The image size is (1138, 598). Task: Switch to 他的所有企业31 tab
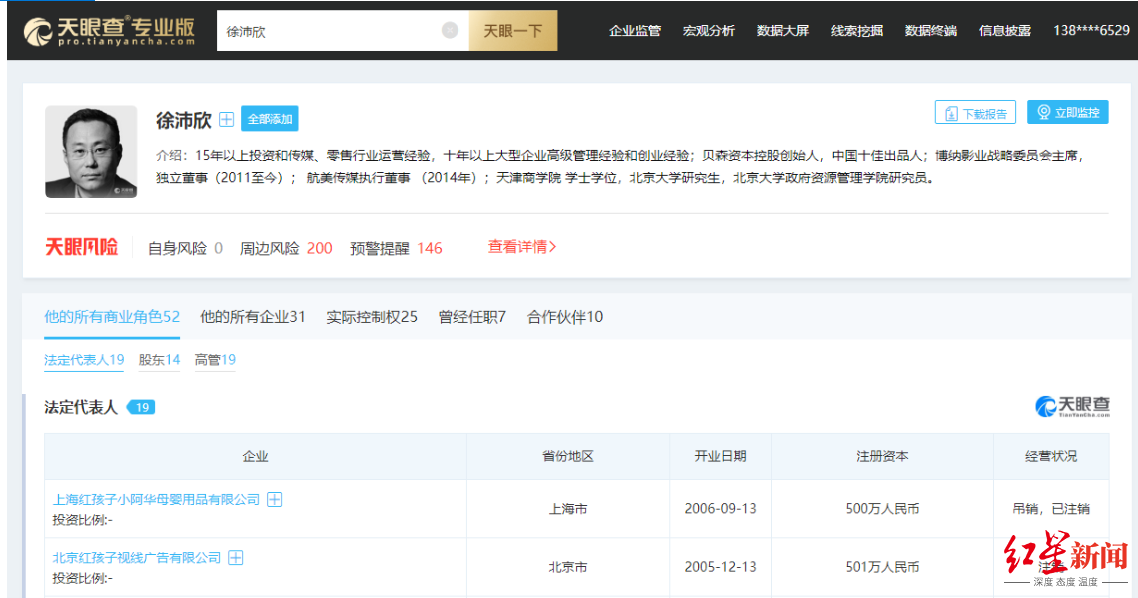(x=252, y=317)
